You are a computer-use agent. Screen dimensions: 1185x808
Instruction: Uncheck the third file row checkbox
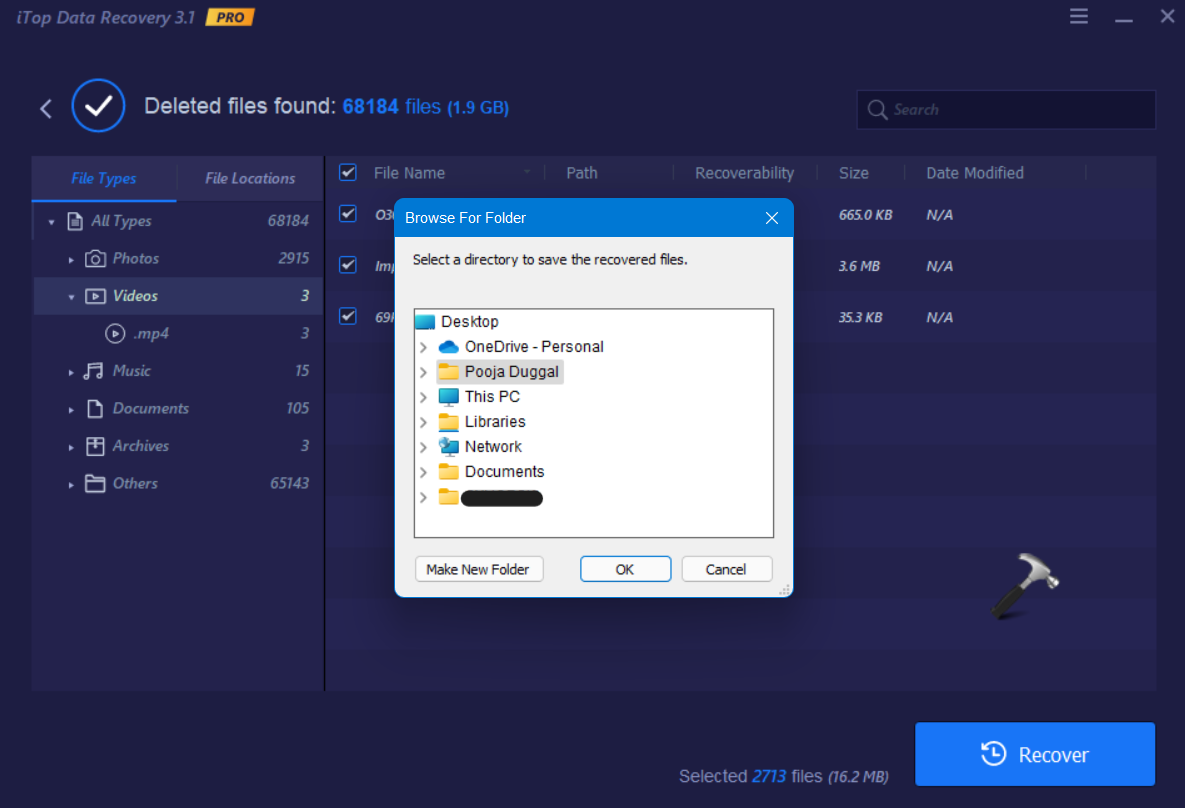(x=347, y=316)
